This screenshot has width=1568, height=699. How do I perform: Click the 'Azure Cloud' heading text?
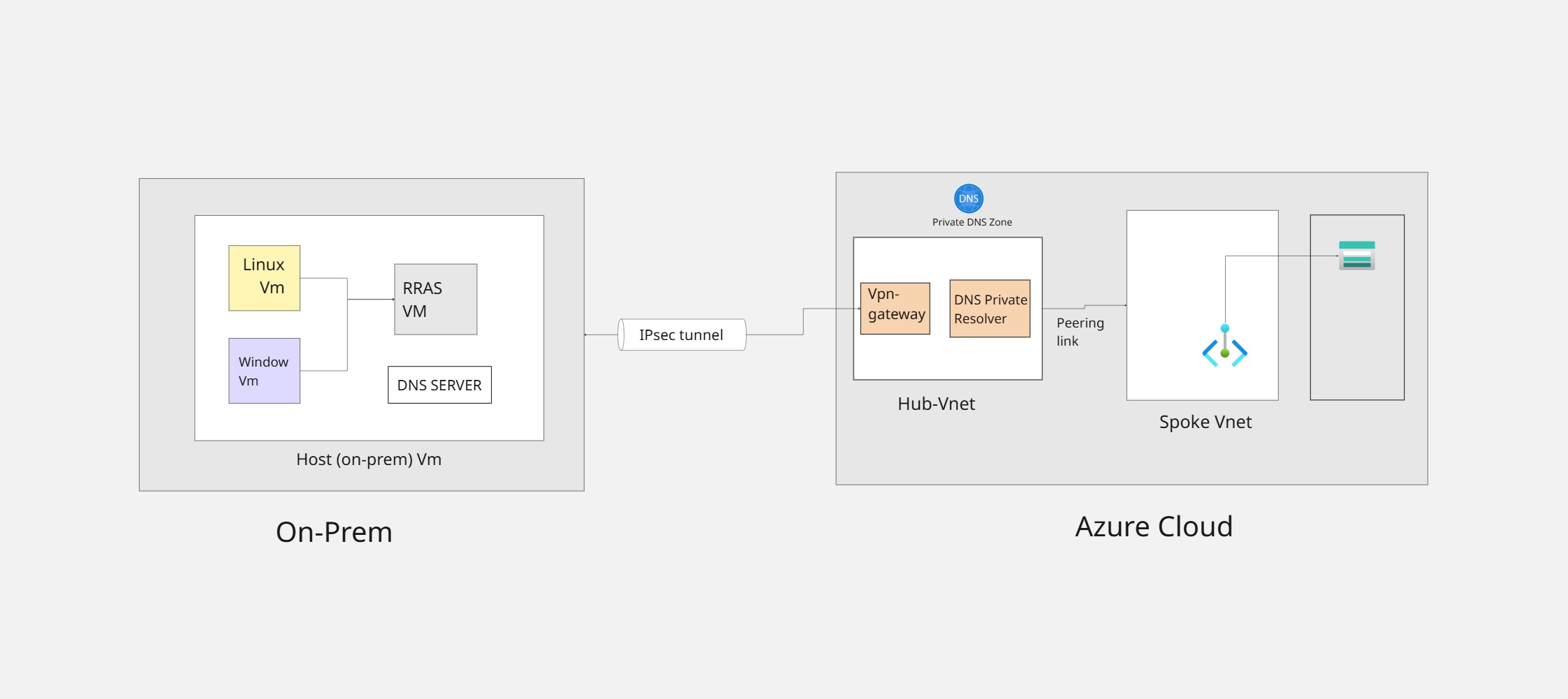(1154, 527)
